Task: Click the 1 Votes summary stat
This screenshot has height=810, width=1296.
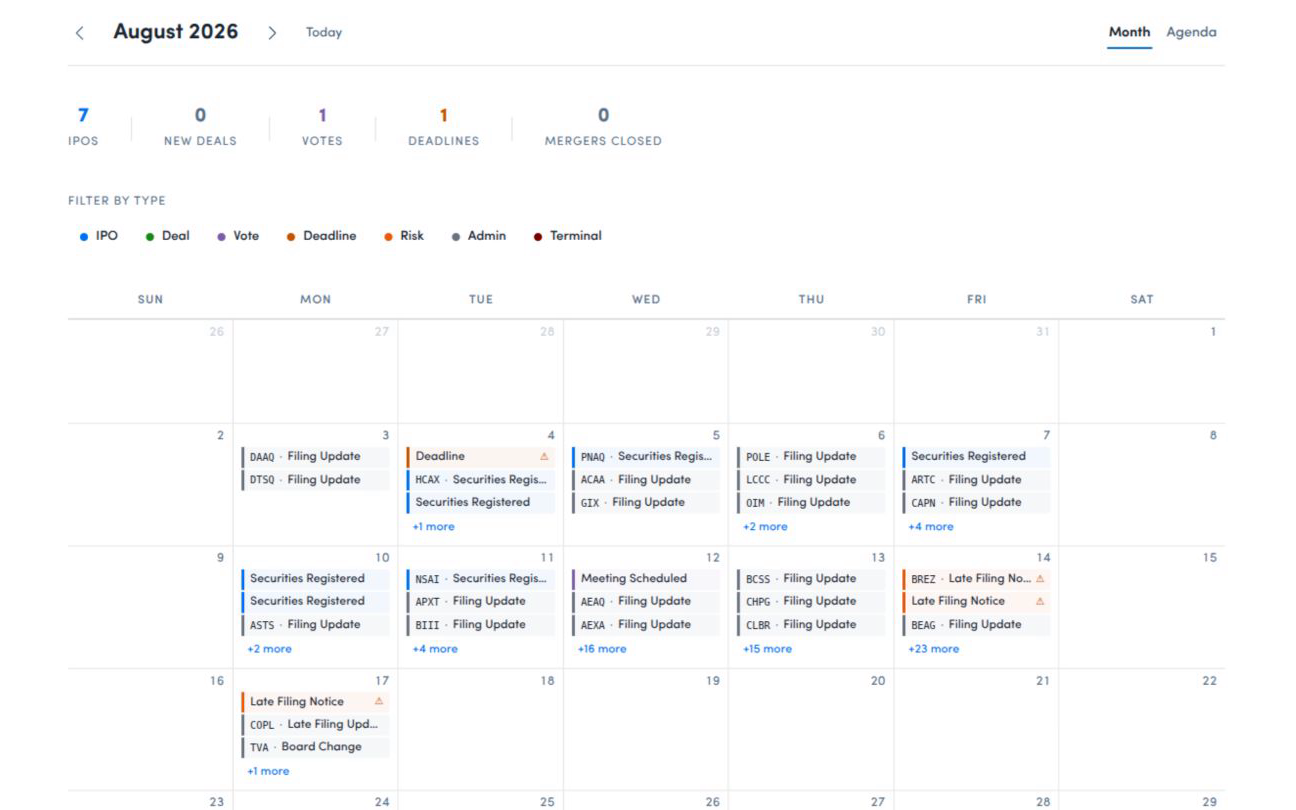Action: coord(322,127)
